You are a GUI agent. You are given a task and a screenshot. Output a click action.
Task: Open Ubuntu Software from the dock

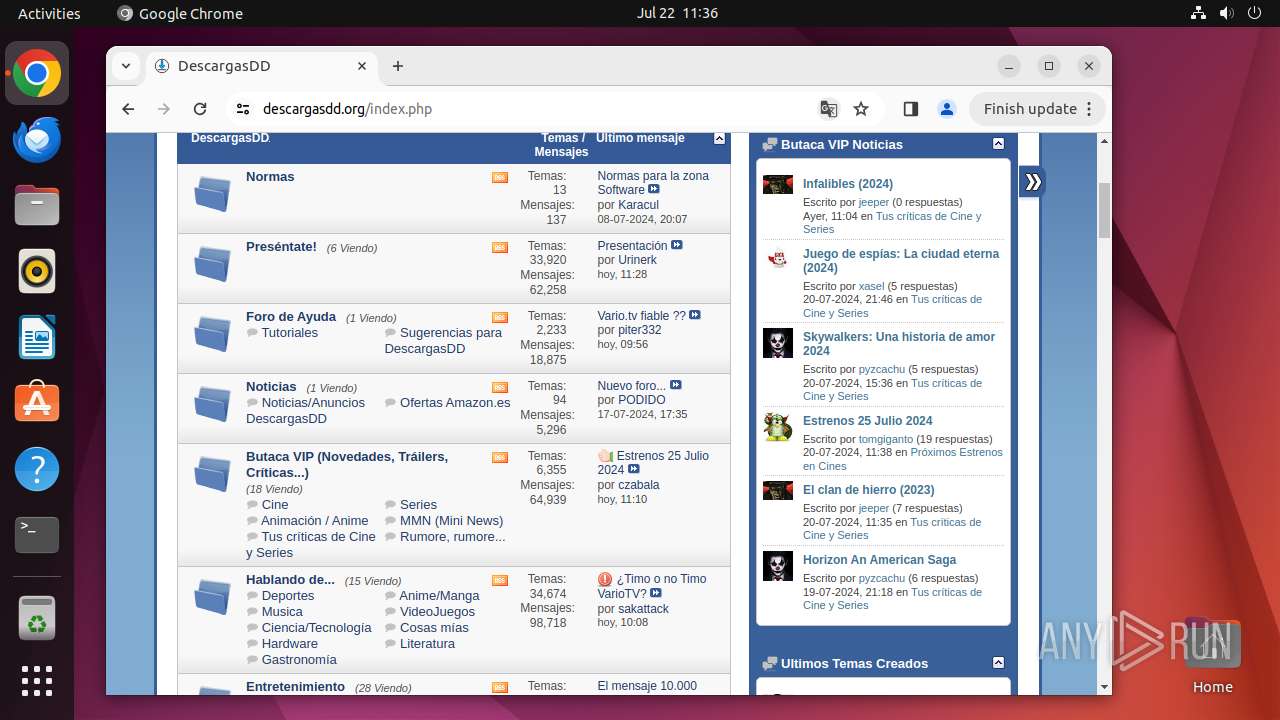coord(37,403)
